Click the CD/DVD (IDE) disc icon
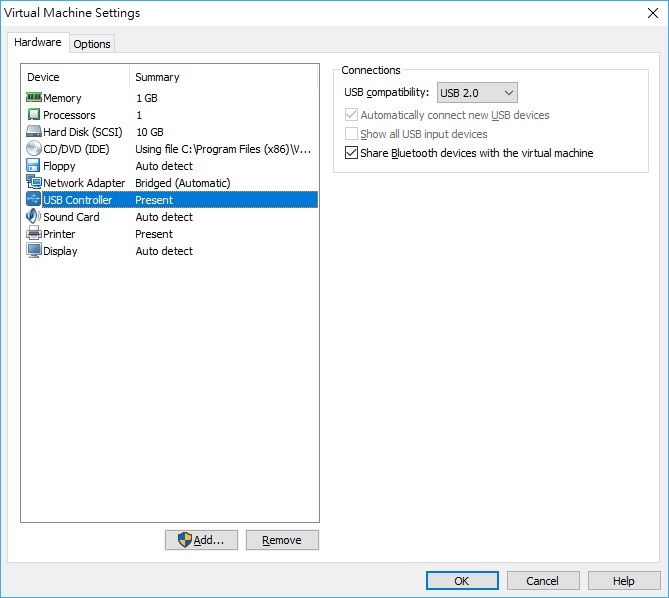 (34, 148)
